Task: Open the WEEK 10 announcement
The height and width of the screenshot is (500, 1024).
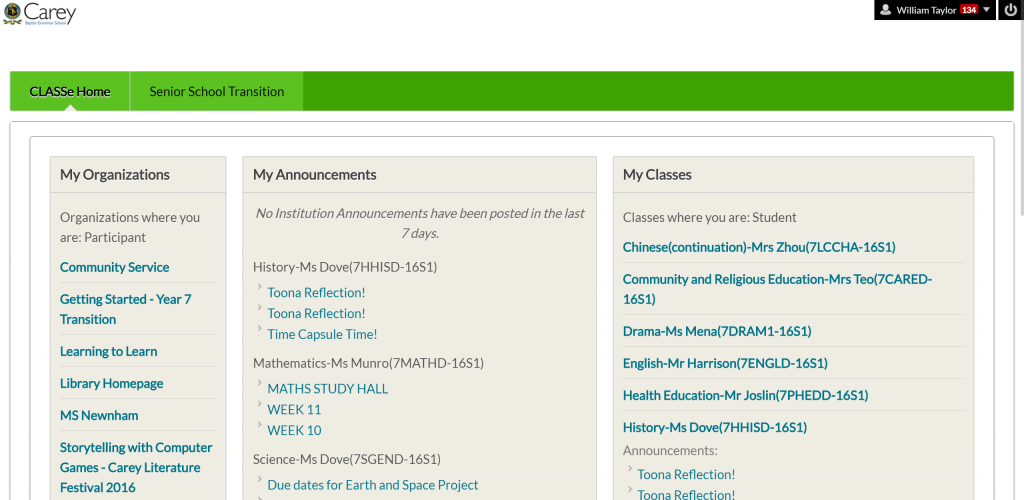Action: [x=294, y=431]
